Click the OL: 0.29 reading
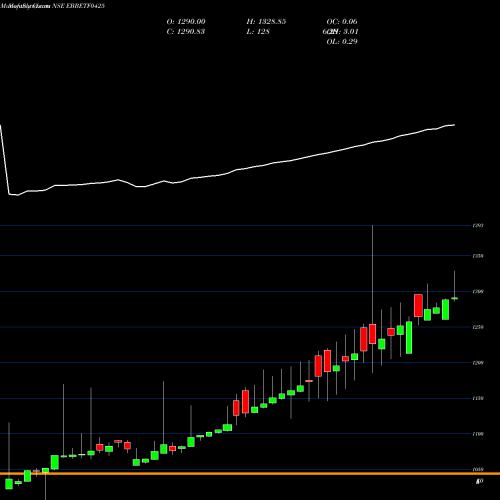The width and height of the screenshot is (500, 500). (342, 42)
